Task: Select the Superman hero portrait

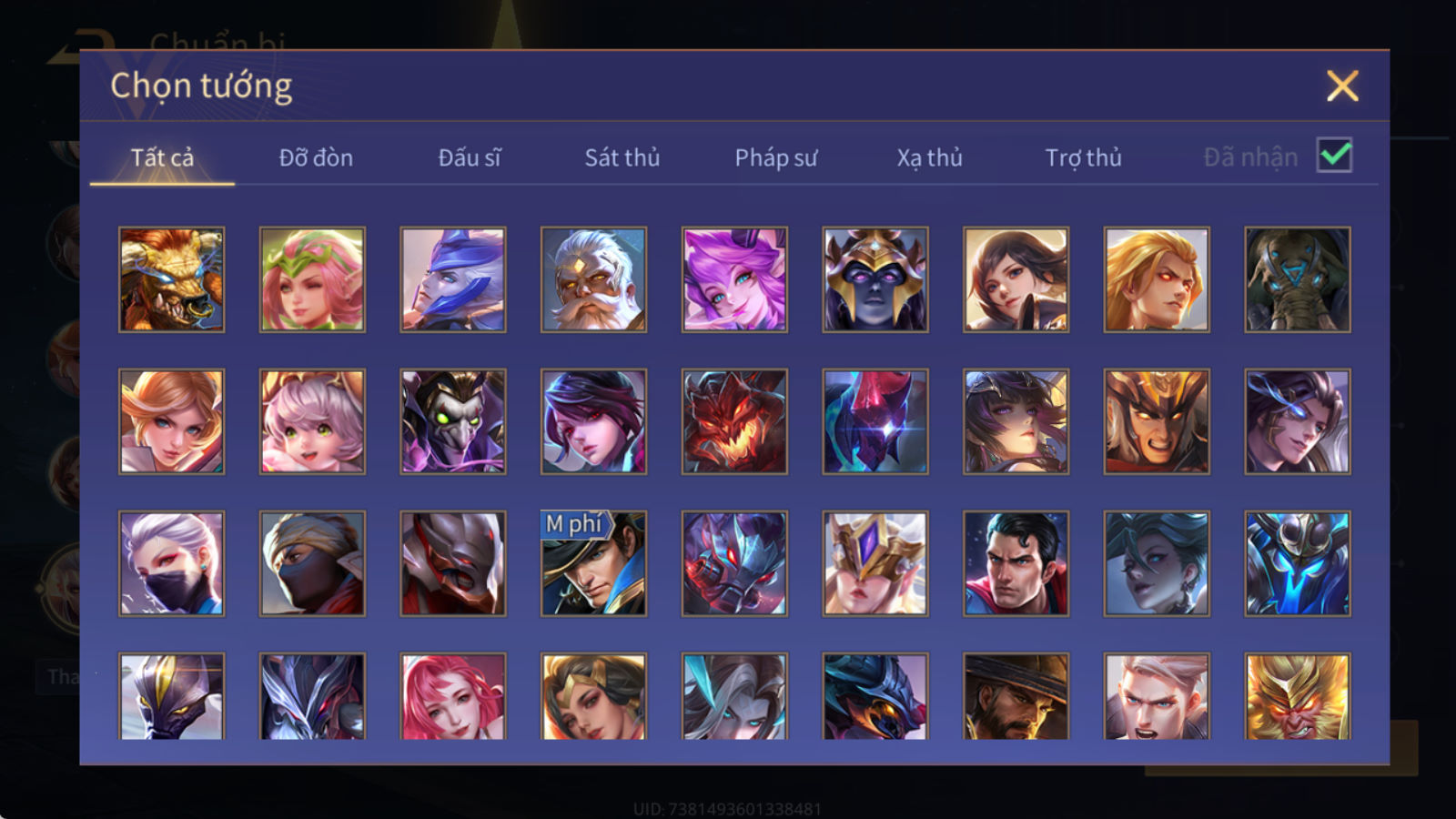Action: click(1016, 563)
